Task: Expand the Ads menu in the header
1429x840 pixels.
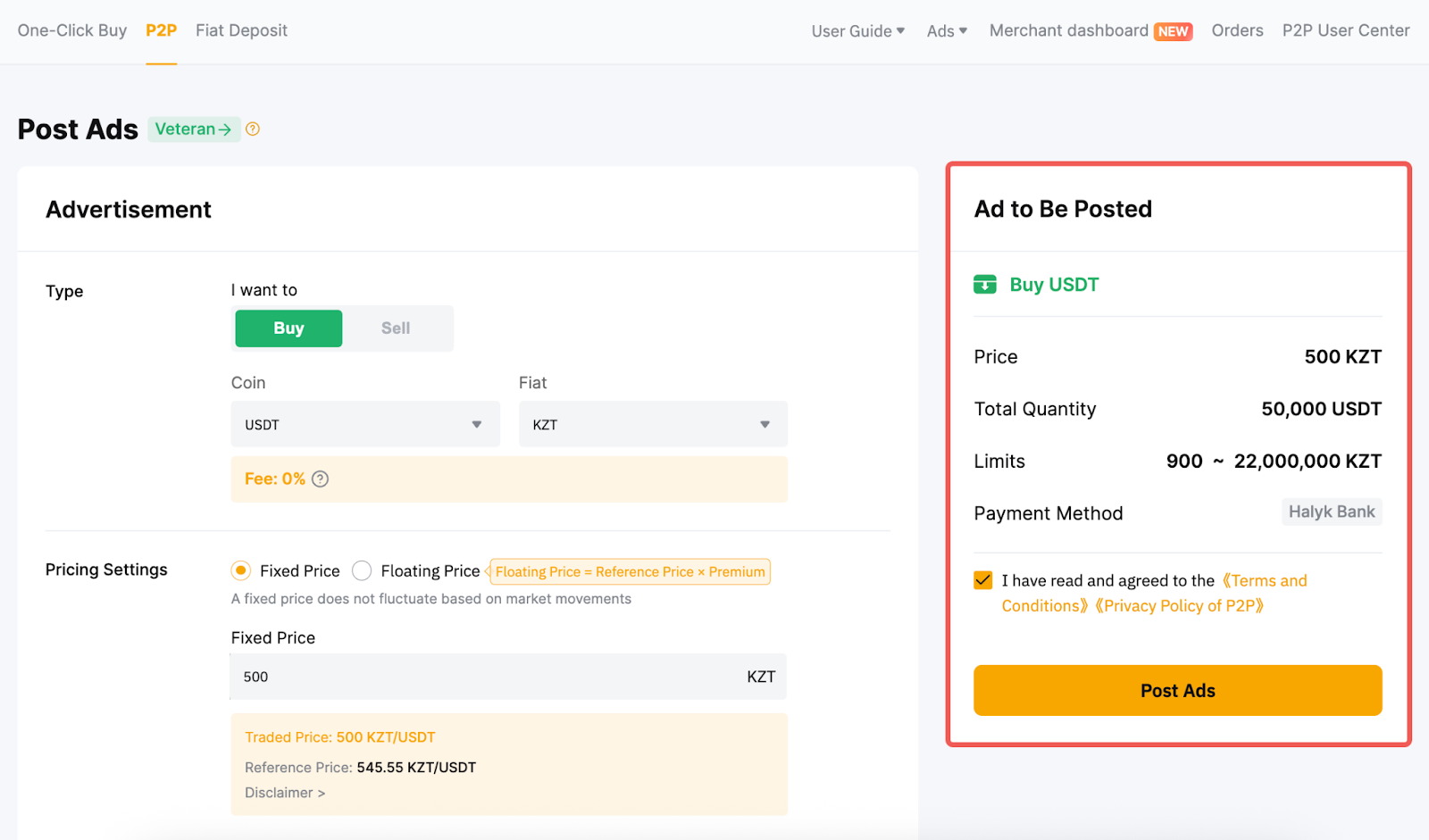Action: [x=947, y=31]
